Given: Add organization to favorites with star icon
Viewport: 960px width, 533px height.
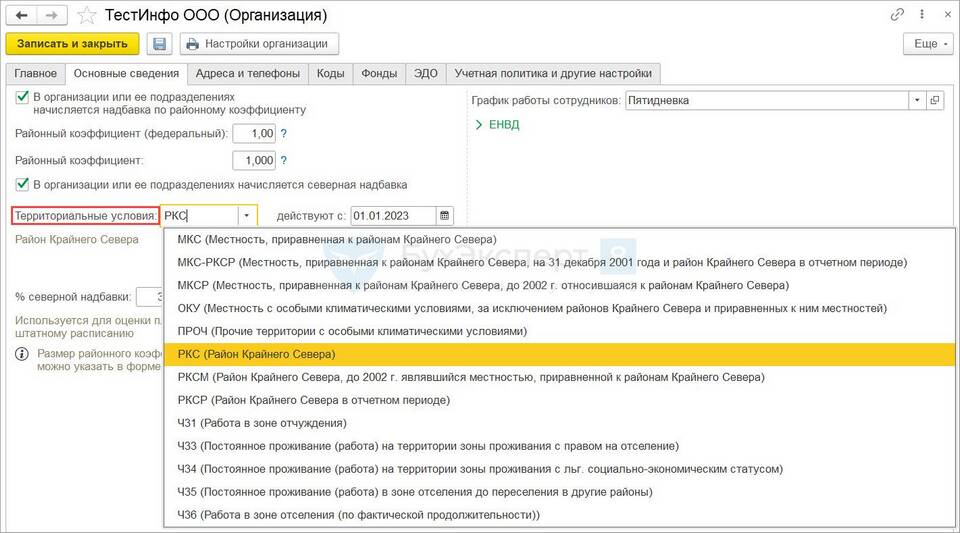Looking at the screenshot, I should (x=87, y=16).
